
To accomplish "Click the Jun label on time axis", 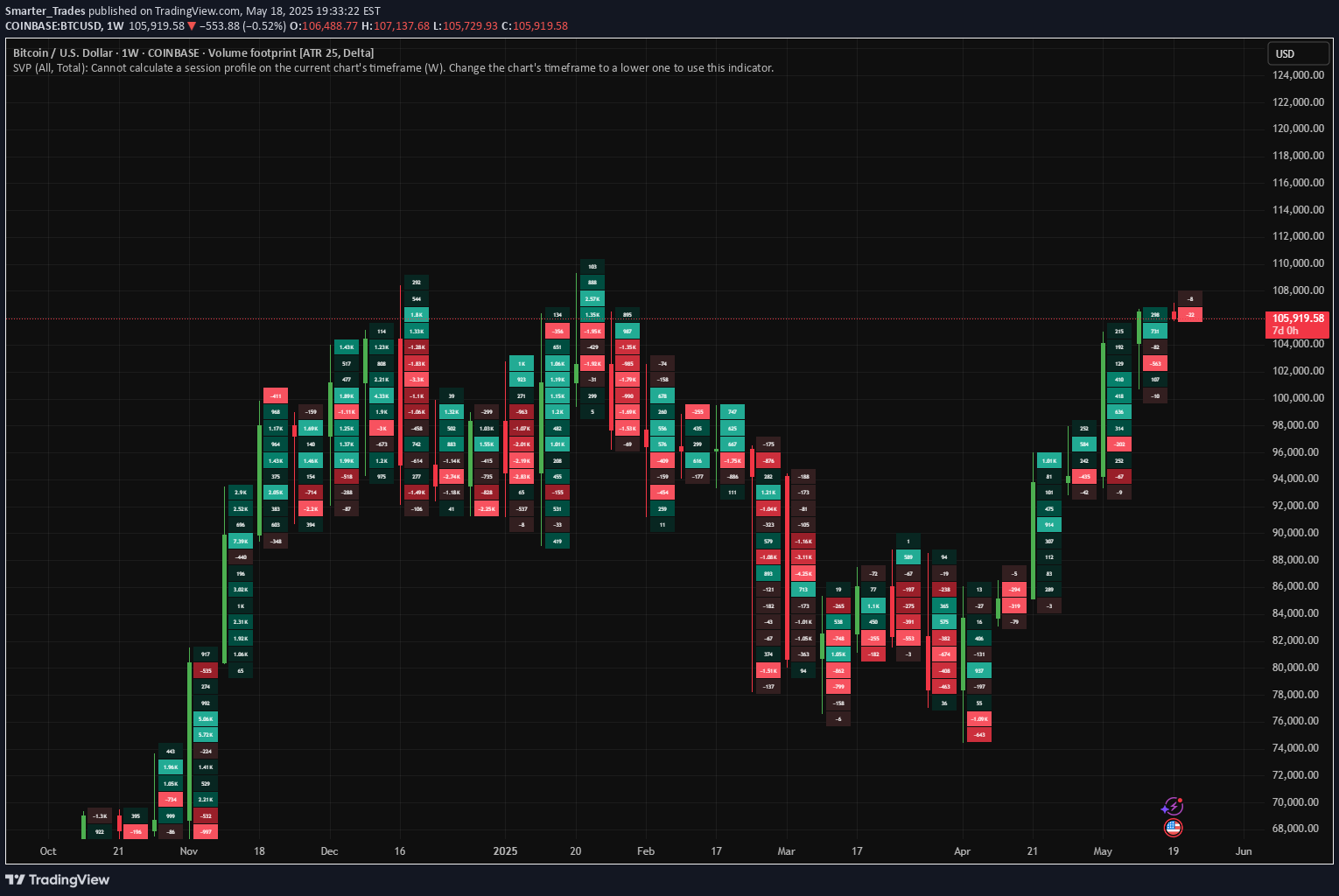I will pyautogui.click(x=1243, y=851).
